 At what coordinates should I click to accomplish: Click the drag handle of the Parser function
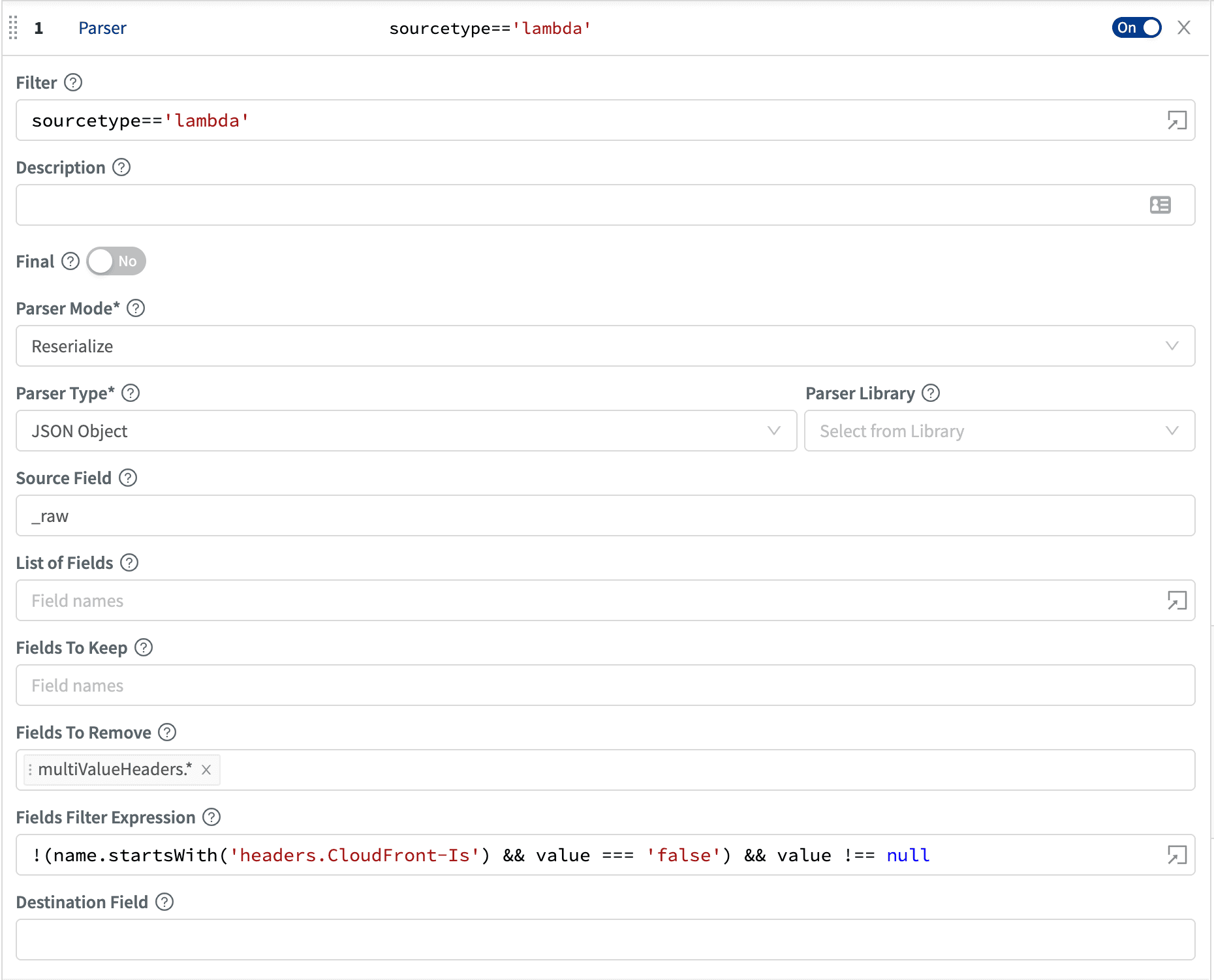pyautogui.click(x=12, y=28)
